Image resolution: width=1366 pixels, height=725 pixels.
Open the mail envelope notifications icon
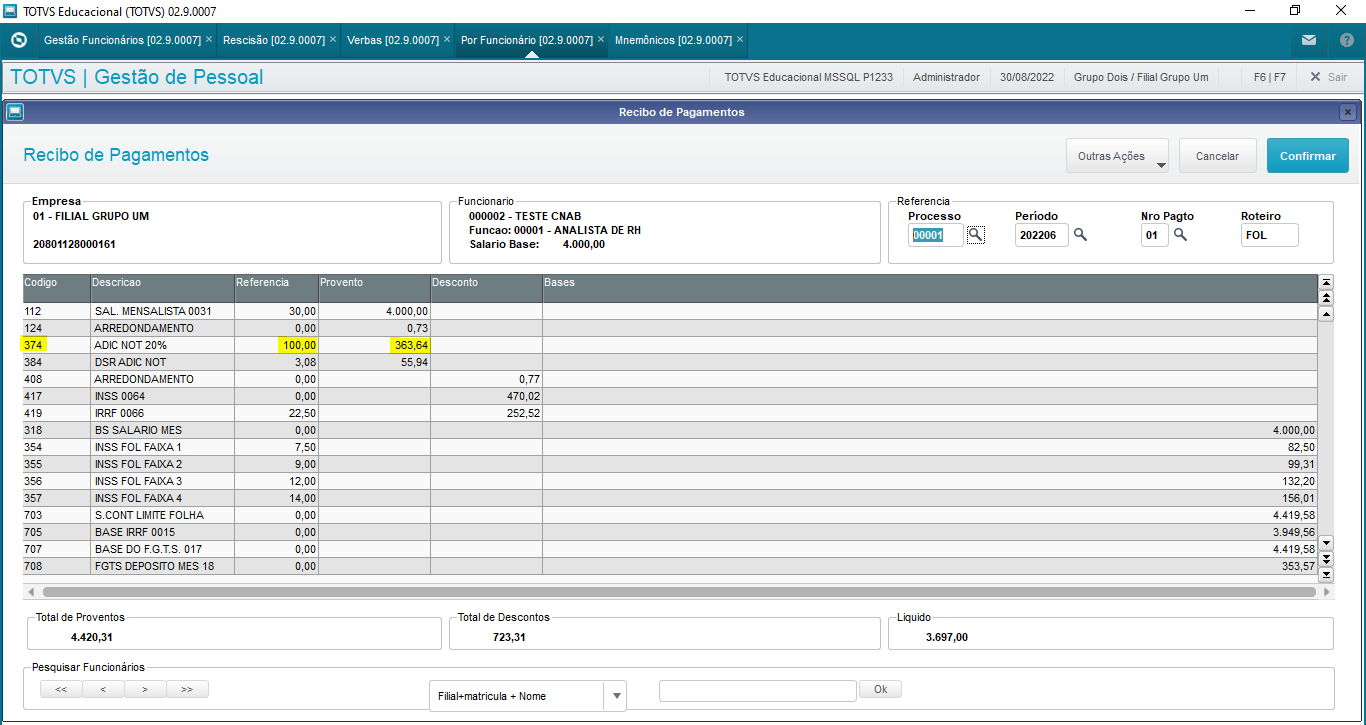coord(1309,40)
